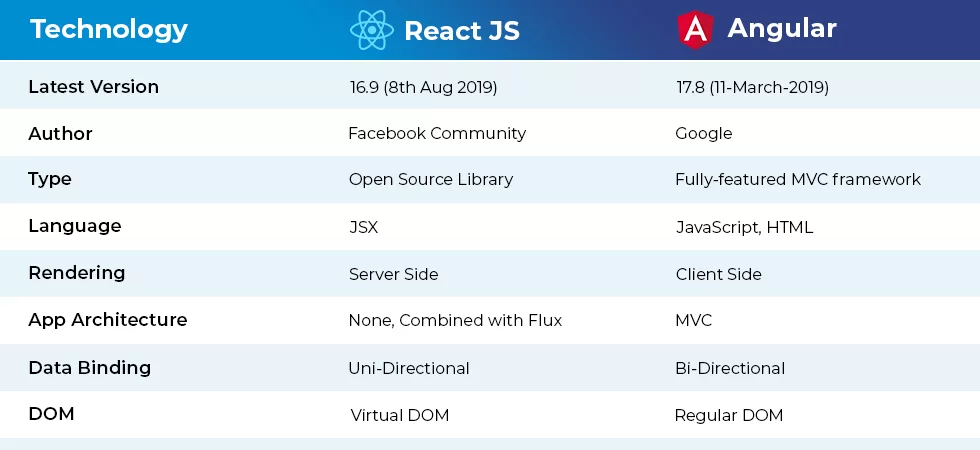This screenshot has width=980, height=450.
Task: Click the Type row label
Action: (50, 179)
